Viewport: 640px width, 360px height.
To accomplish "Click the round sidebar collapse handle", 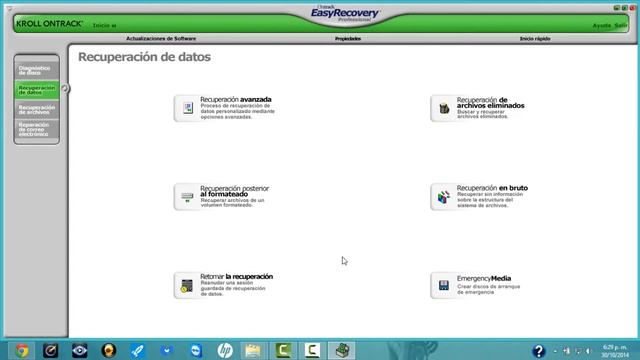I will (64, 88).
